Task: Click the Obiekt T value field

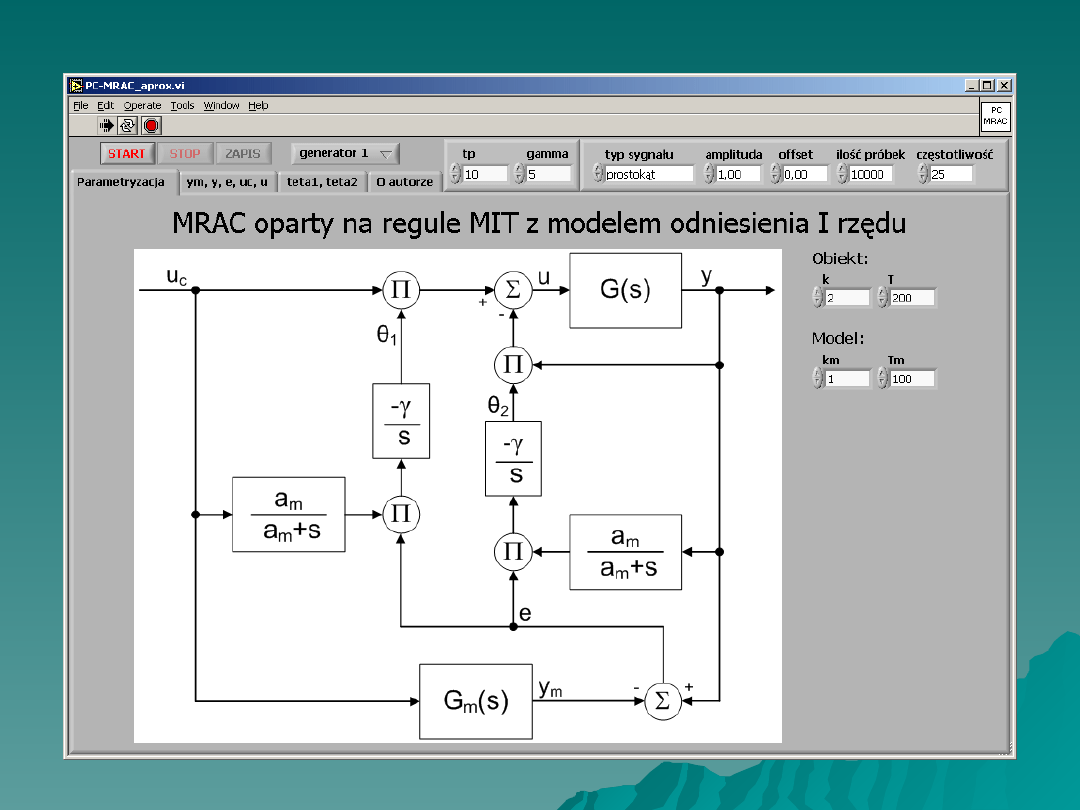Action: tap(911, 297)
